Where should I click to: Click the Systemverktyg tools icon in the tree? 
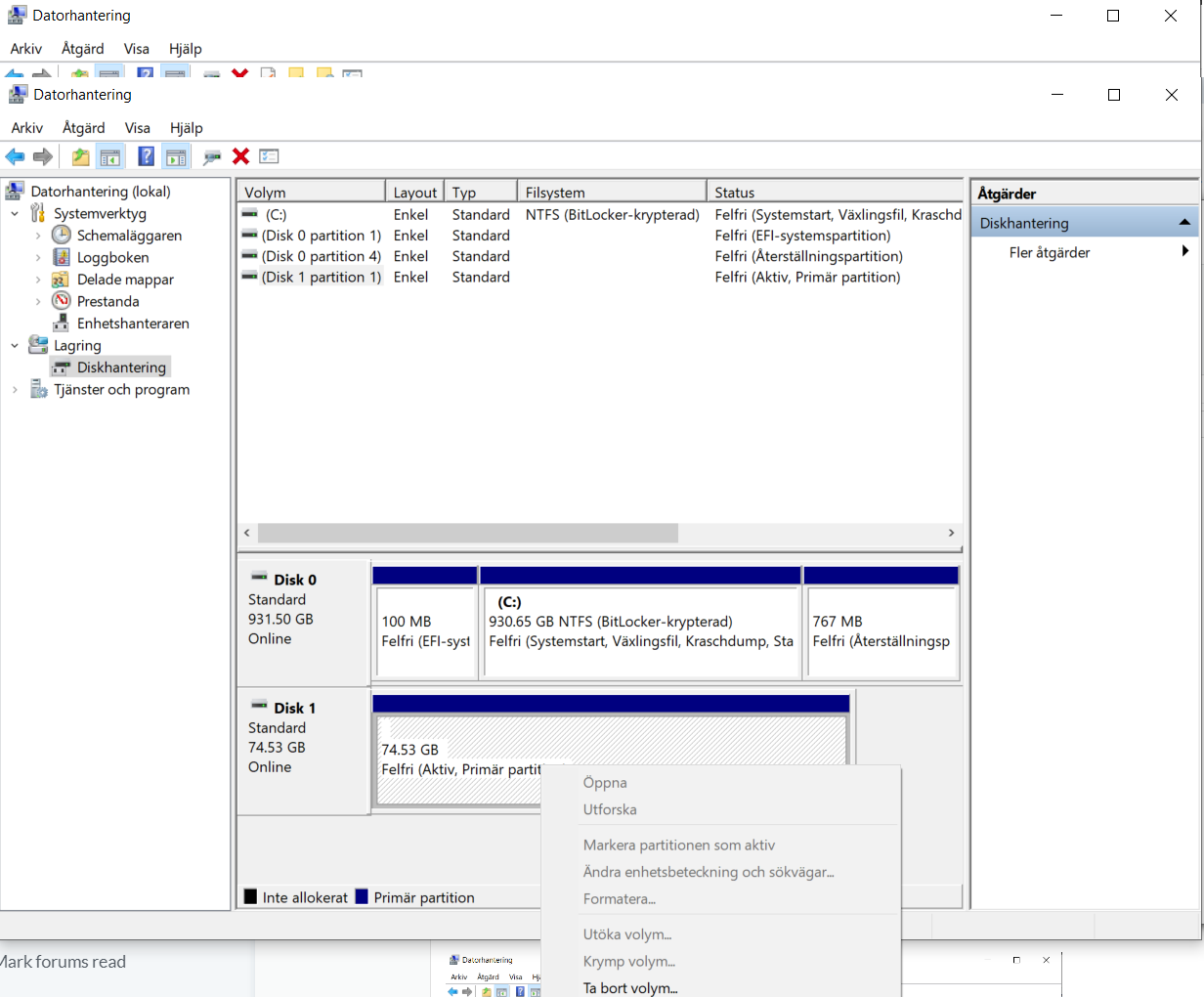pos(38,213)
